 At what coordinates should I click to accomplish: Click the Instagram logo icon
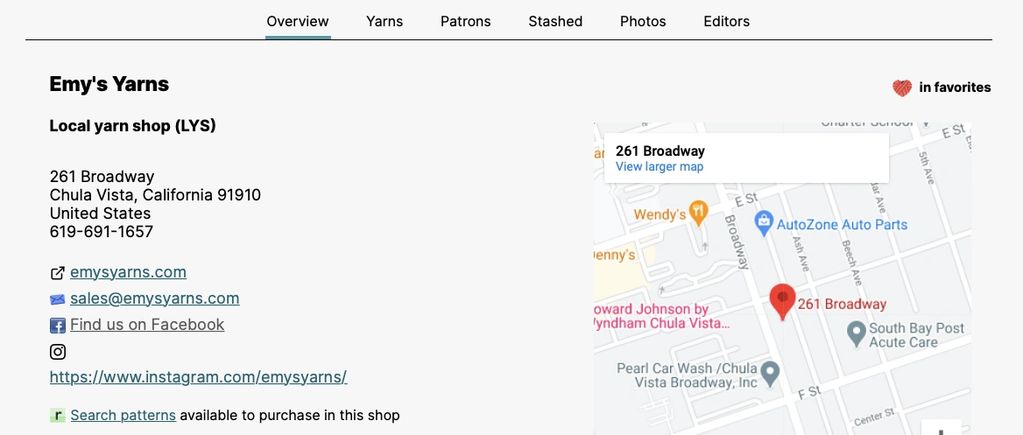click(57, 352)
